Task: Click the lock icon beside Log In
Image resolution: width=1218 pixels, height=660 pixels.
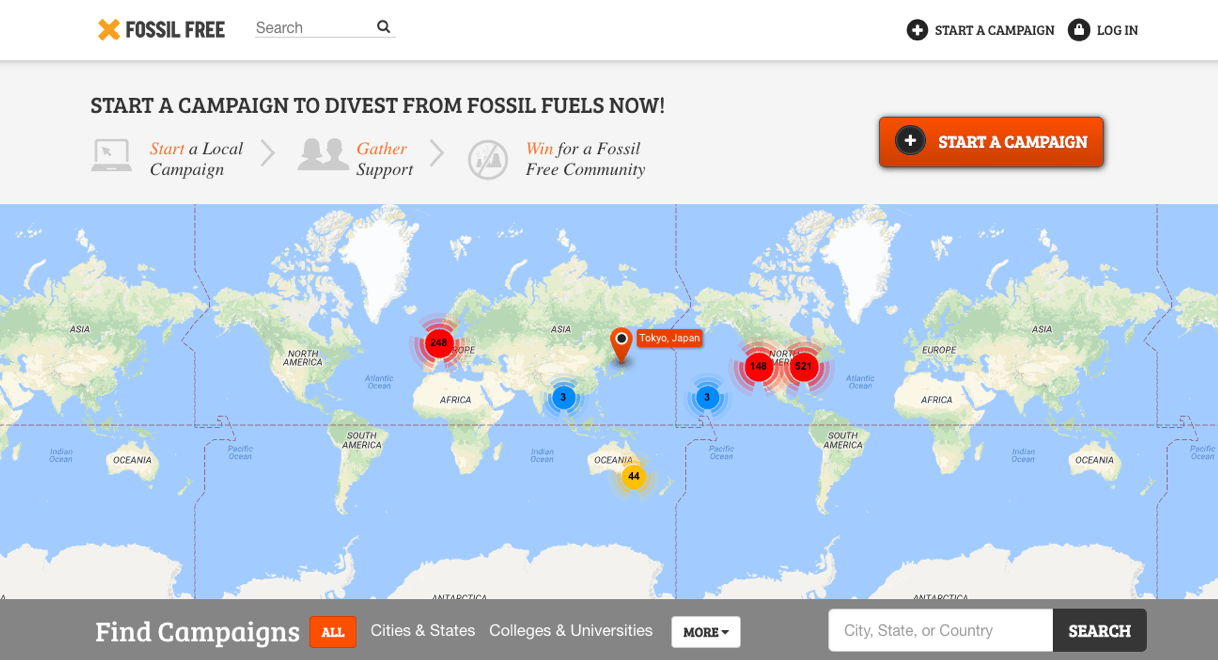Action: tap(1078, 30)
